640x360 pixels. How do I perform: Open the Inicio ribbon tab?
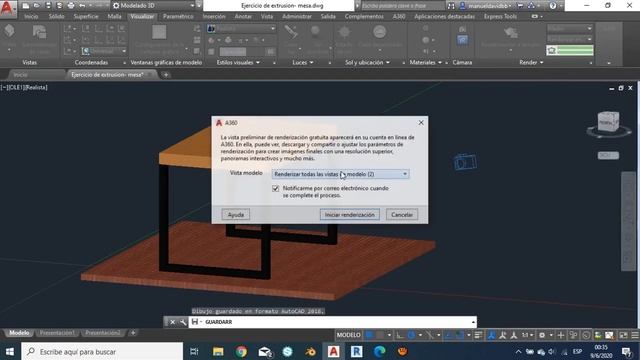[31, 16]
